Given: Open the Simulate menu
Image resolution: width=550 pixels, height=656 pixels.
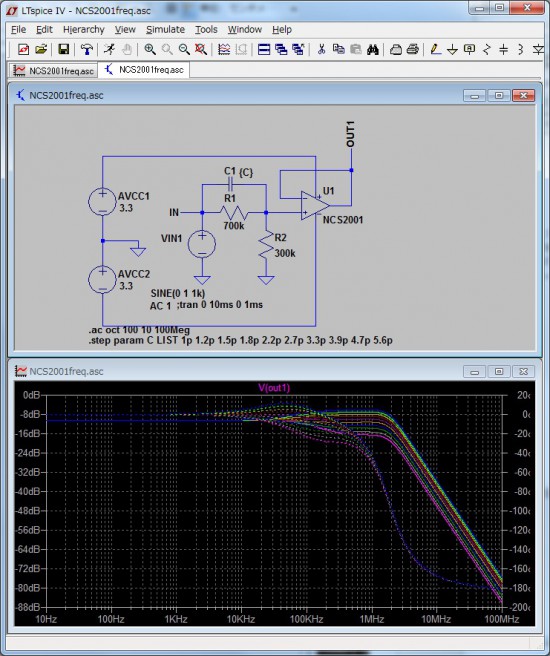Looking at the screenshot, I should (165, 30).
